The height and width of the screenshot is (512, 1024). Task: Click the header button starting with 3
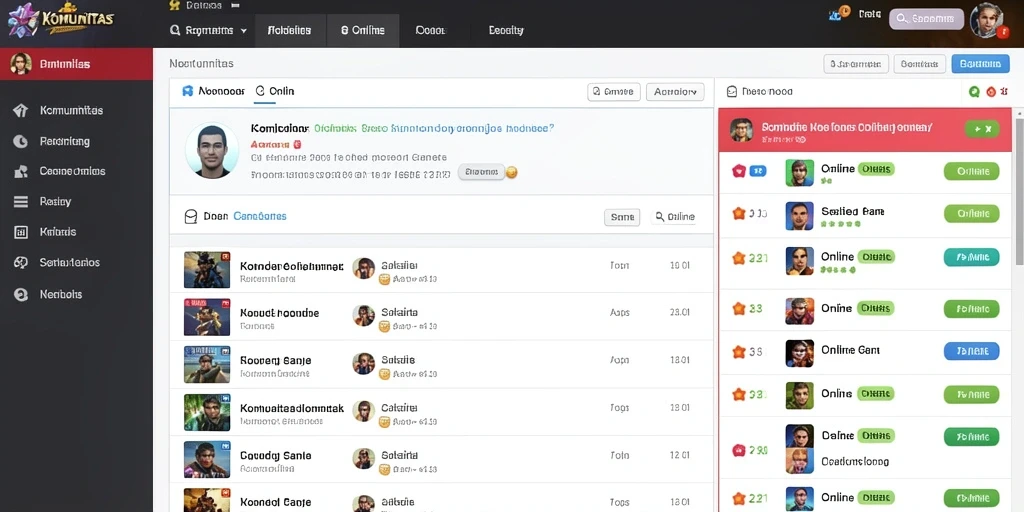pos(856,63)
